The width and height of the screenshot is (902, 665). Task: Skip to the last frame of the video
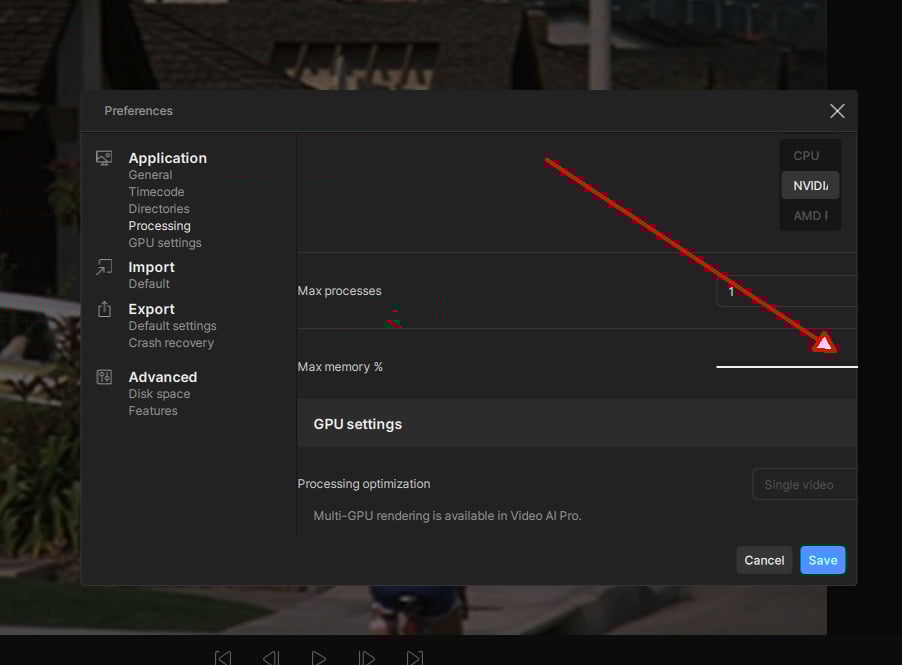(414, 657)
